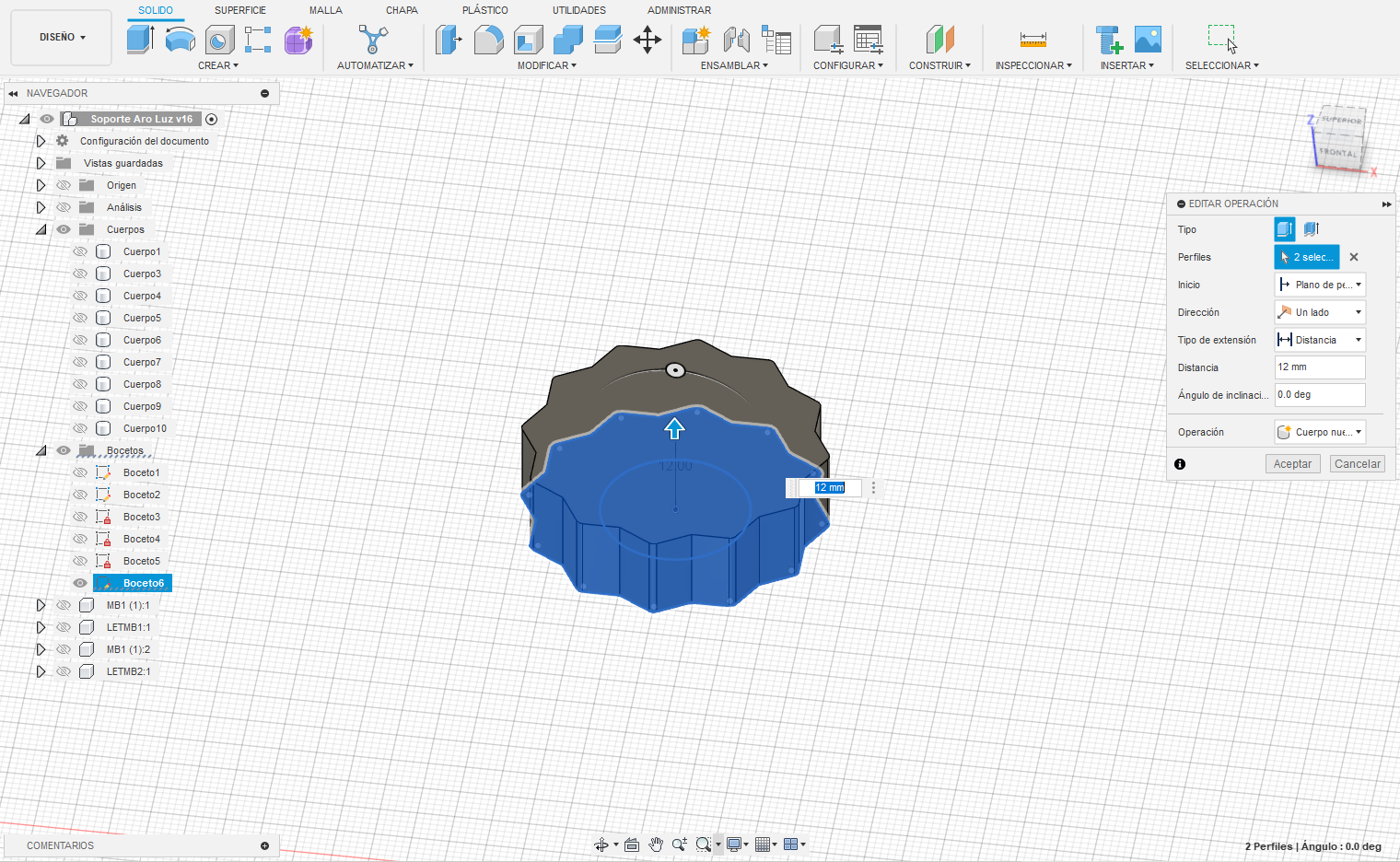
Task: Toggle visibility eye of Boceto3
Action: point(80,517)
